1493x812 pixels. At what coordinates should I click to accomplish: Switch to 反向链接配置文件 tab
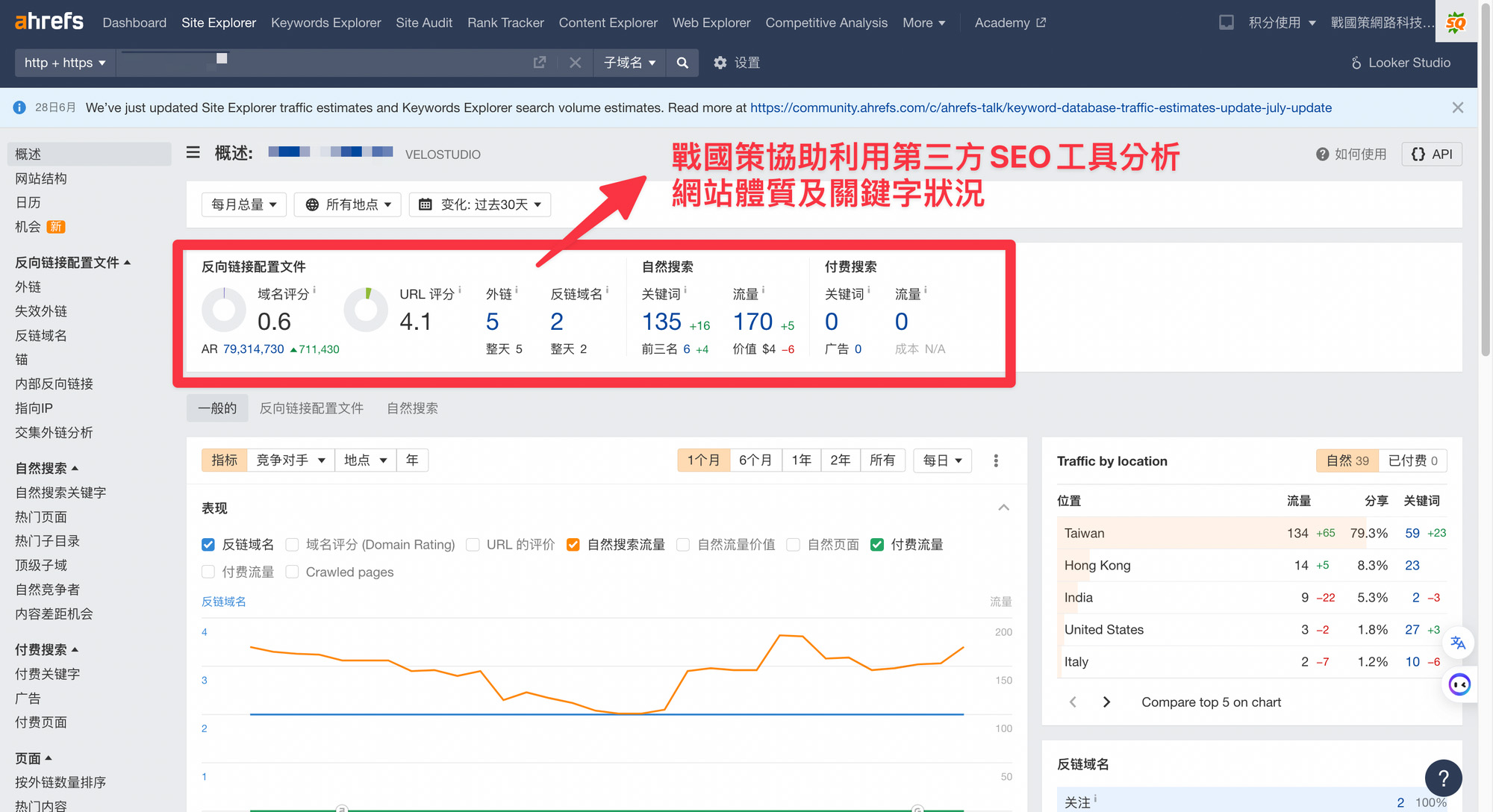[311, 408]
